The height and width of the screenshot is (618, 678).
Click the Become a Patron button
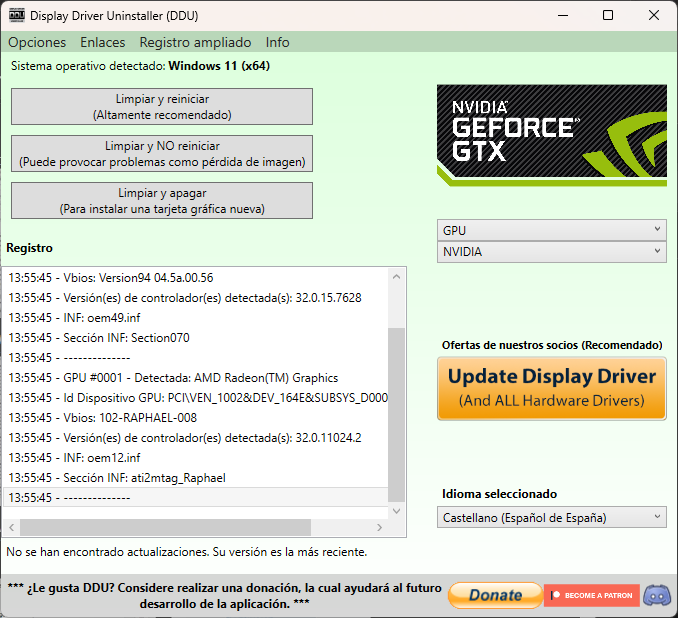[x=592, y=595]
